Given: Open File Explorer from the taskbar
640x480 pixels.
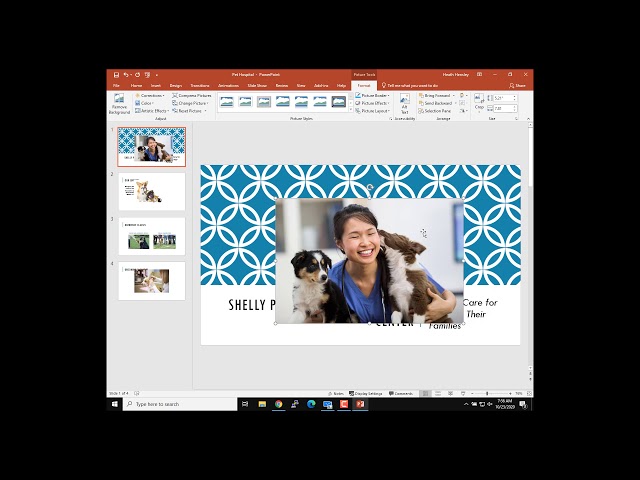Looking at the screenshot, I should click(262, 404).
